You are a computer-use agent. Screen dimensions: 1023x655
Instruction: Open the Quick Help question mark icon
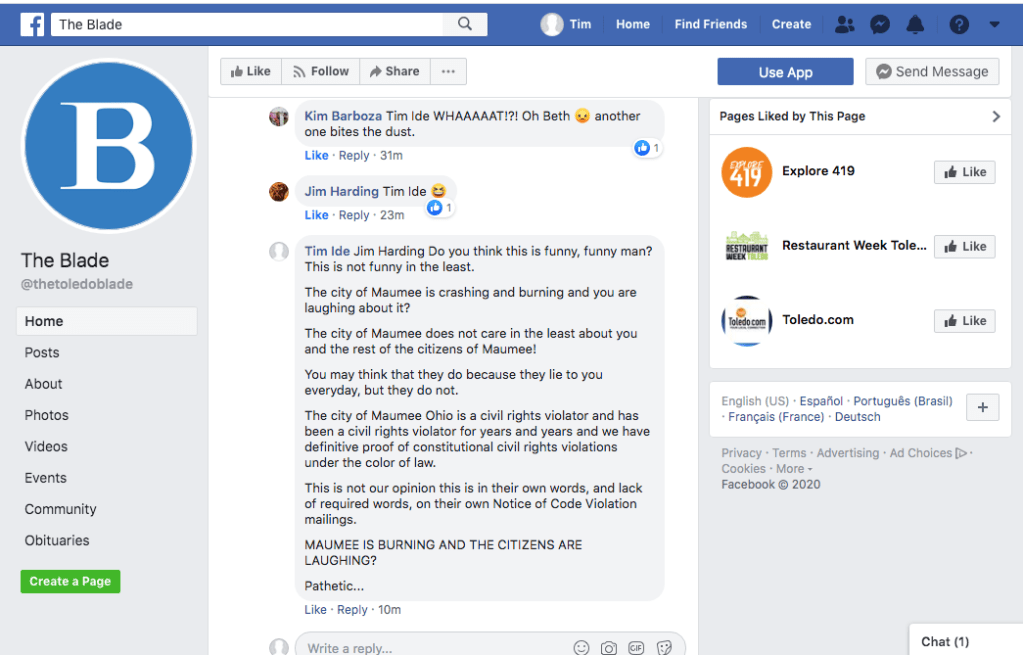(959, 24)
